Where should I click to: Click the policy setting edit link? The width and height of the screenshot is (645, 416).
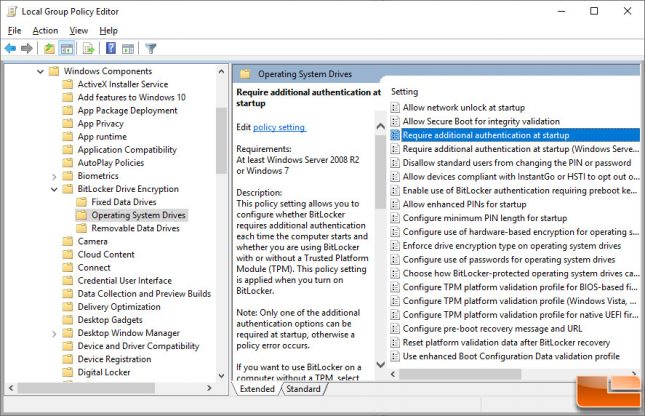click(279, 127)
